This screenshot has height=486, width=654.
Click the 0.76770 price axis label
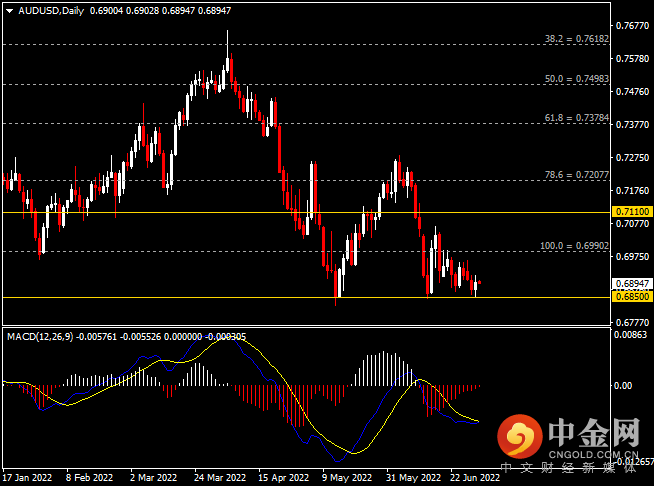(632, 26)
